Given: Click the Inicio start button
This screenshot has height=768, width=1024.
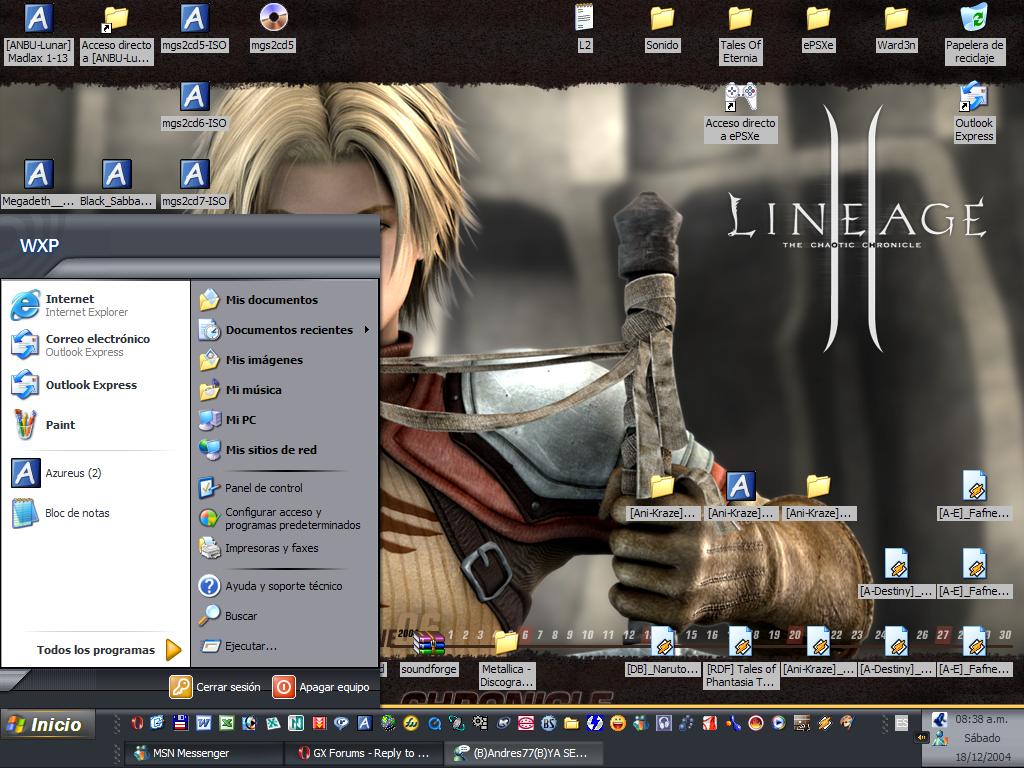Looking at the screenshot, I should [x=46, y=724].
